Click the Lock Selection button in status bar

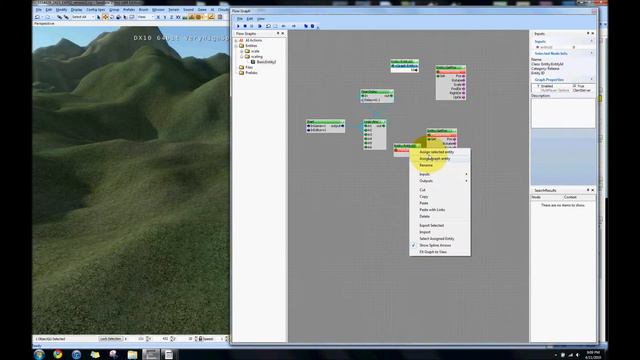click(111, 339)
